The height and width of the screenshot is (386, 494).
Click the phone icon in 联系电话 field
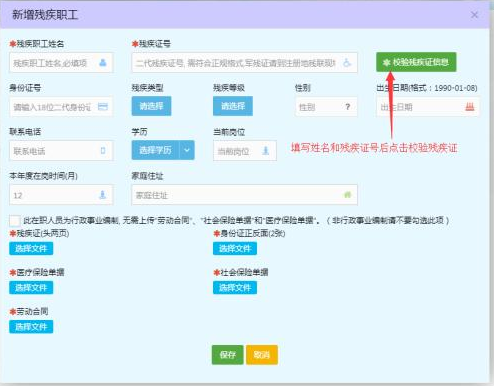[103, 151]
